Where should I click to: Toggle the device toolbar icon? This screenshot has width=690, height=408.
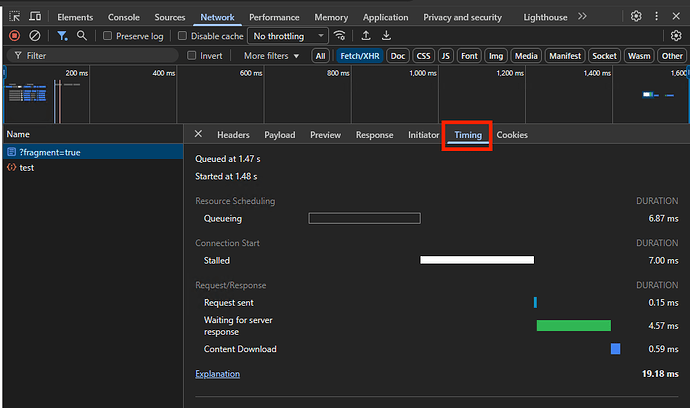pyautogui.click(x=36, y=17)
